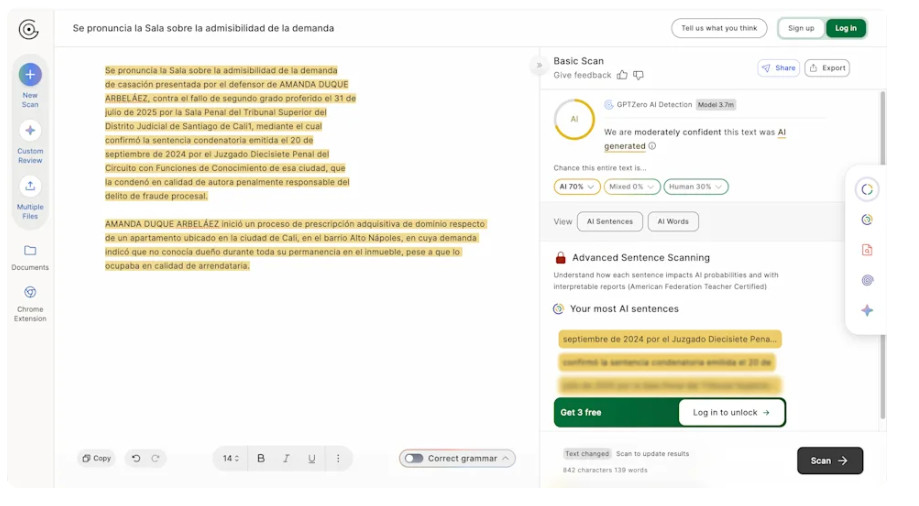Undo the last text edit
Screen dimensions: 919x506
click(136, 458)
